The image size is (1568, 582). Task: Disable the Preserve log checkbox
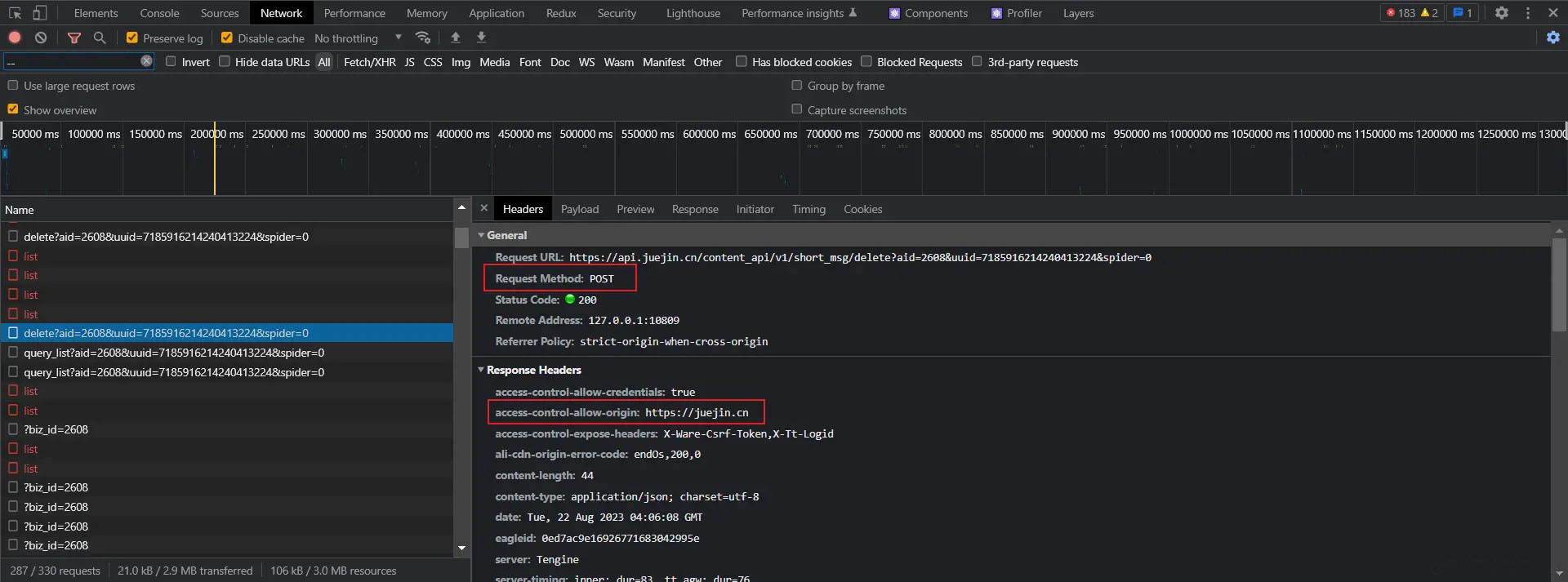click(131, 38)
